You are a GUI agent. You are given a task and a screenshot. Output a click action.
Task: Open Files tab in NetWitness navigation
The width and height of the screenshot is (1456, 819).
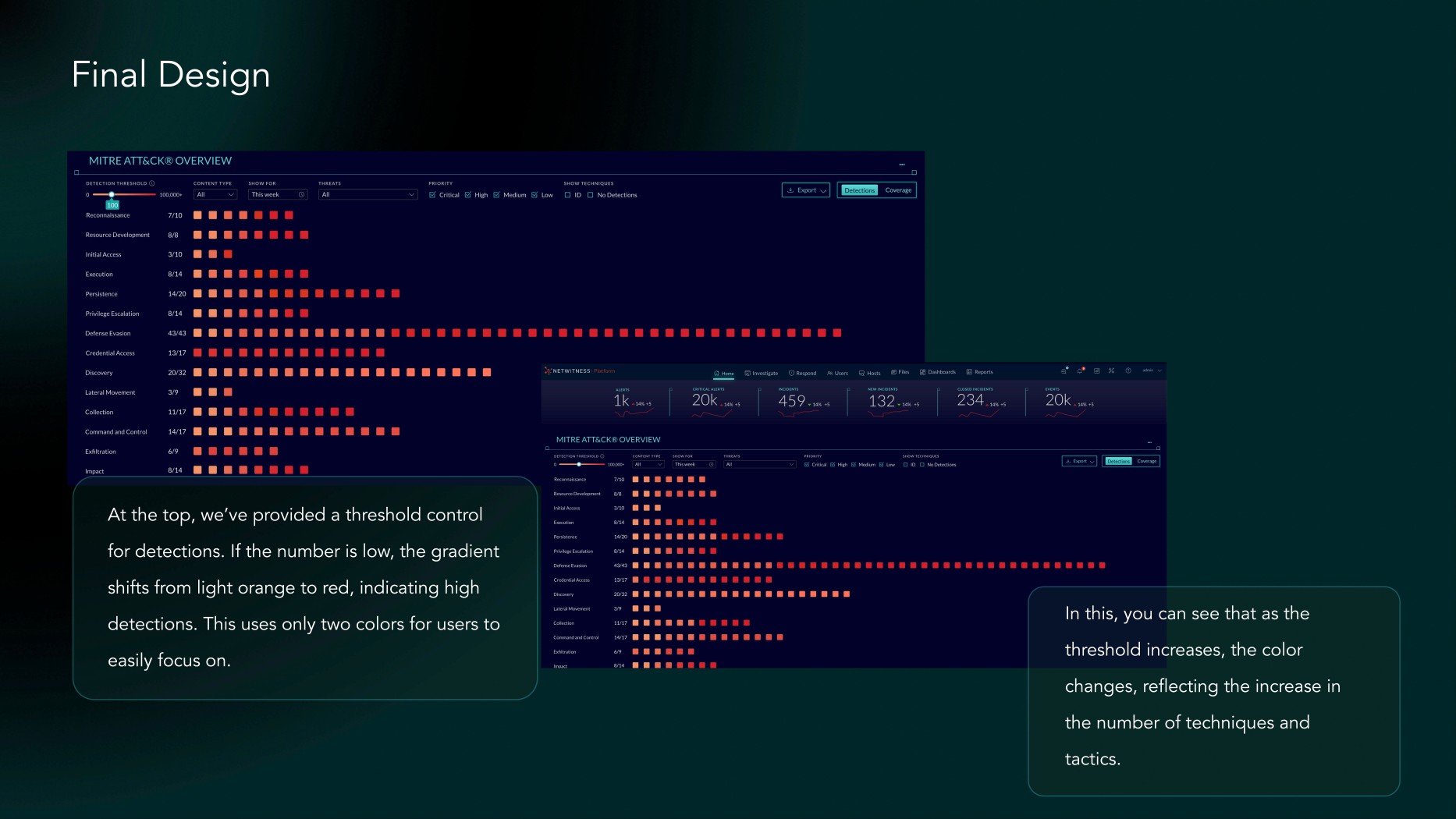pyautogui.click(x=900, y=372)
